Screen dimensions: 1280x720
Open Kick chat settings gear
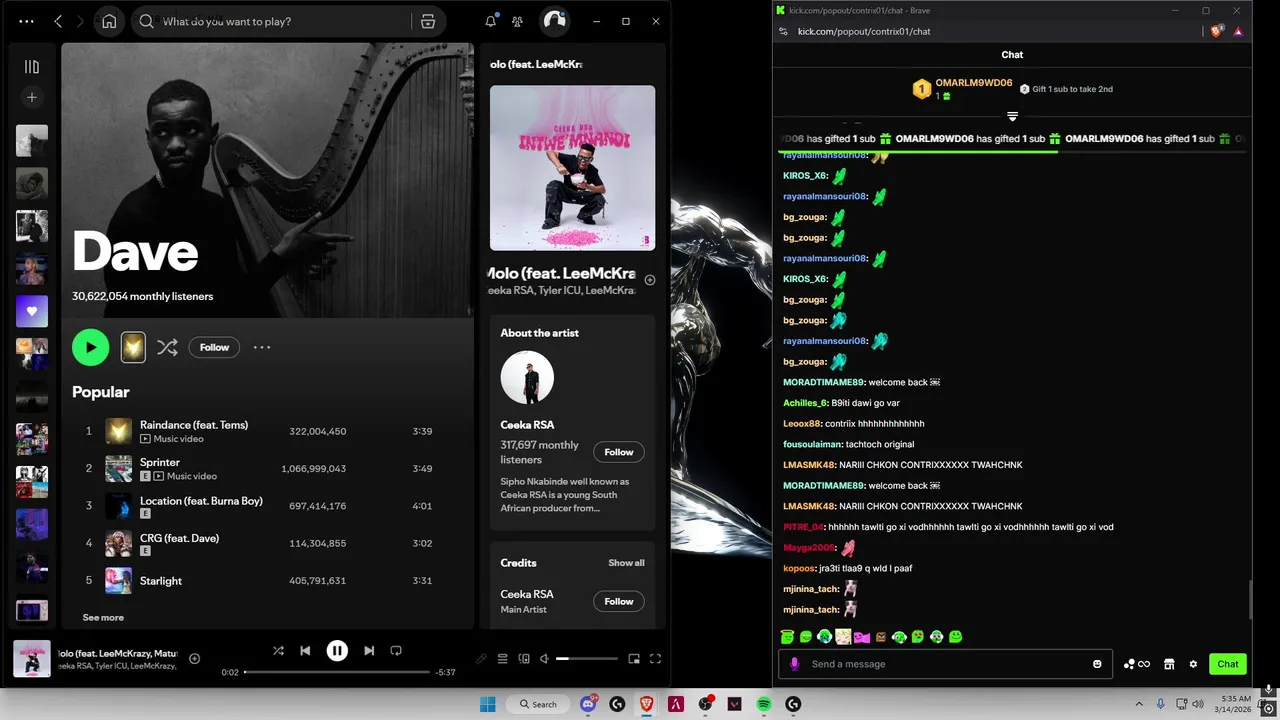[x=1193, y=664]
